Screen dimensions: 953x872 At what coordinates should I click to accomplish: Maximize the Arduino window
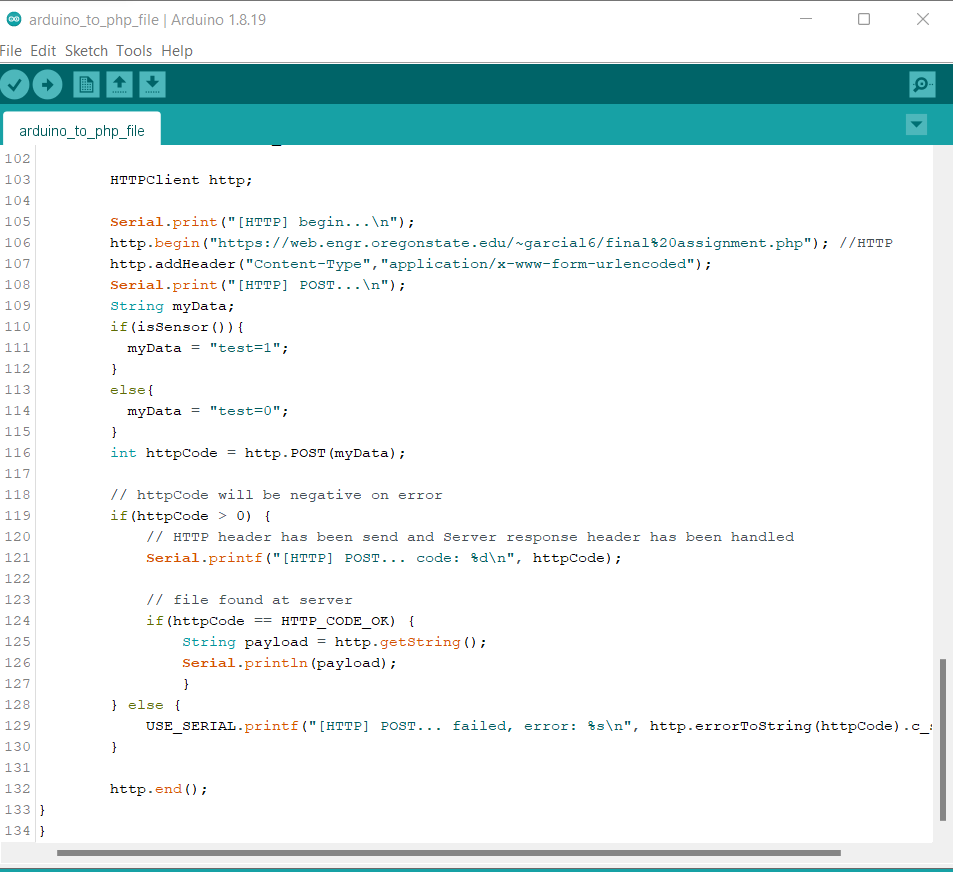864,20
